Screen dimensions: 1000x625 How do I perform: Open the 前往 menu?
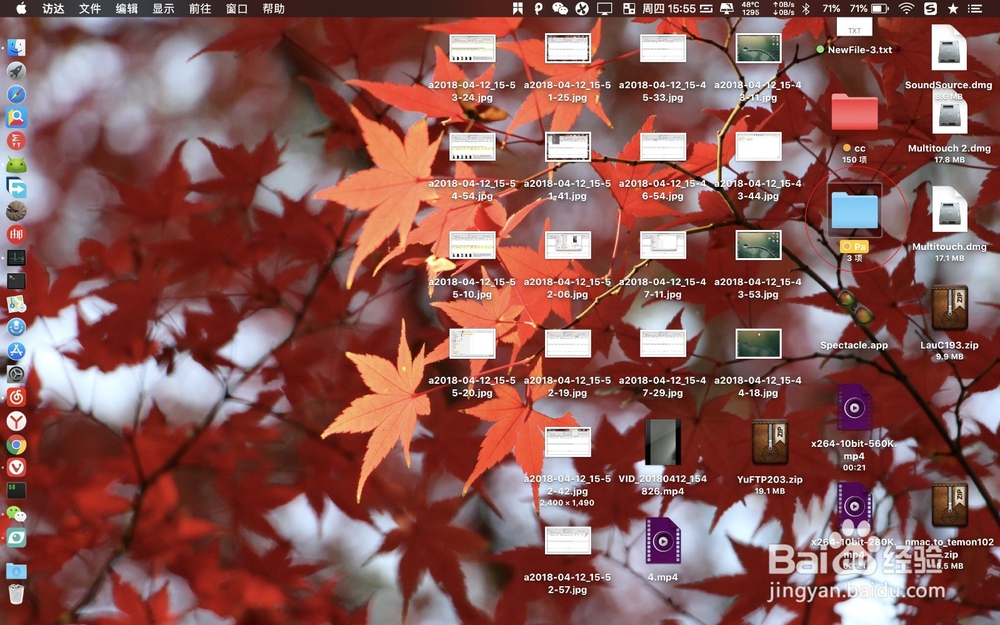tap(200, 8)
